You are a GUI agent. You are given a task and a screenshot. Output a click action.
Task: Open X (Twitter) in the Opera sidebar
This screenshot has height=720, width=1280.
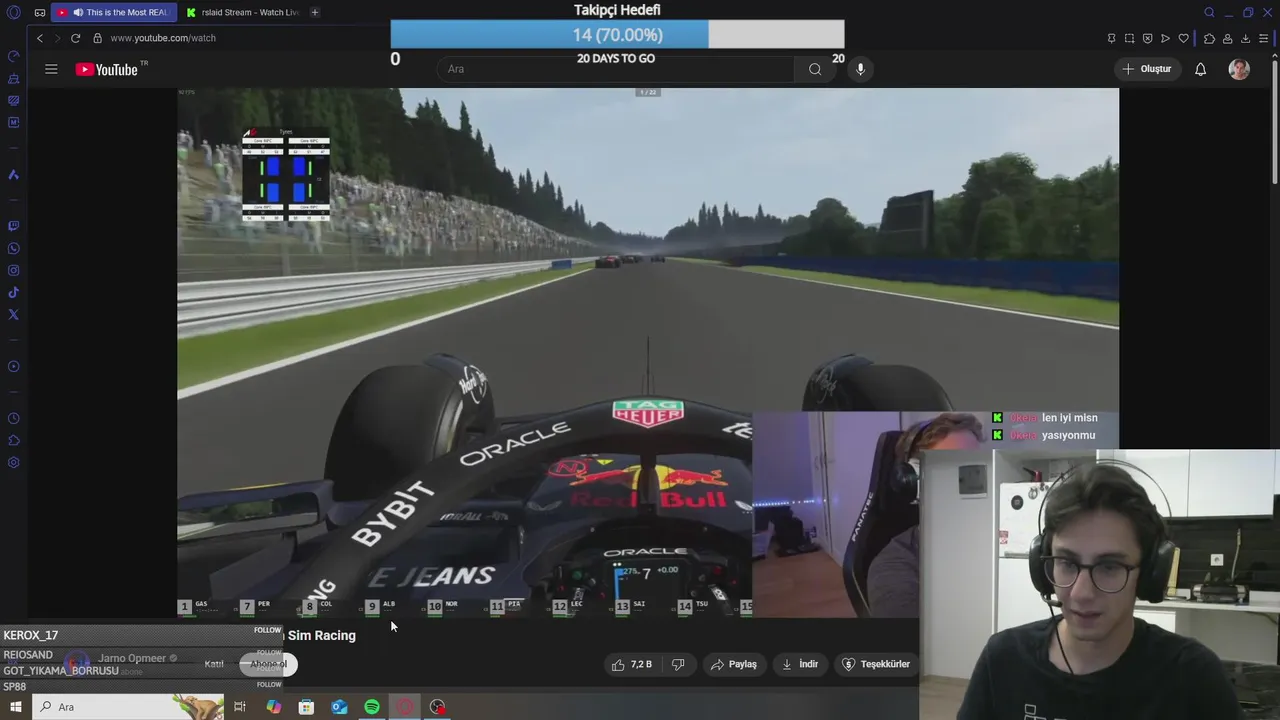click(14, 315)
